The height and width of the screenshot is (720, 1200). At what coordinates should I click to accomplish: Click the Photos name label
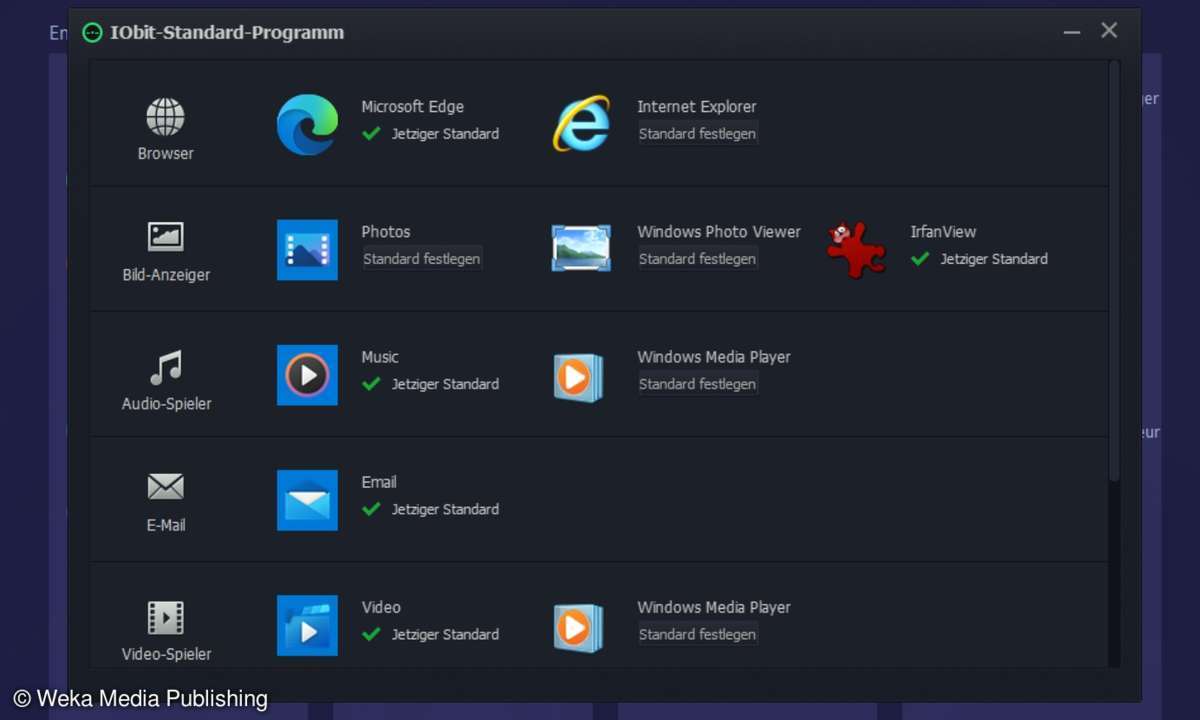(386, 232)
